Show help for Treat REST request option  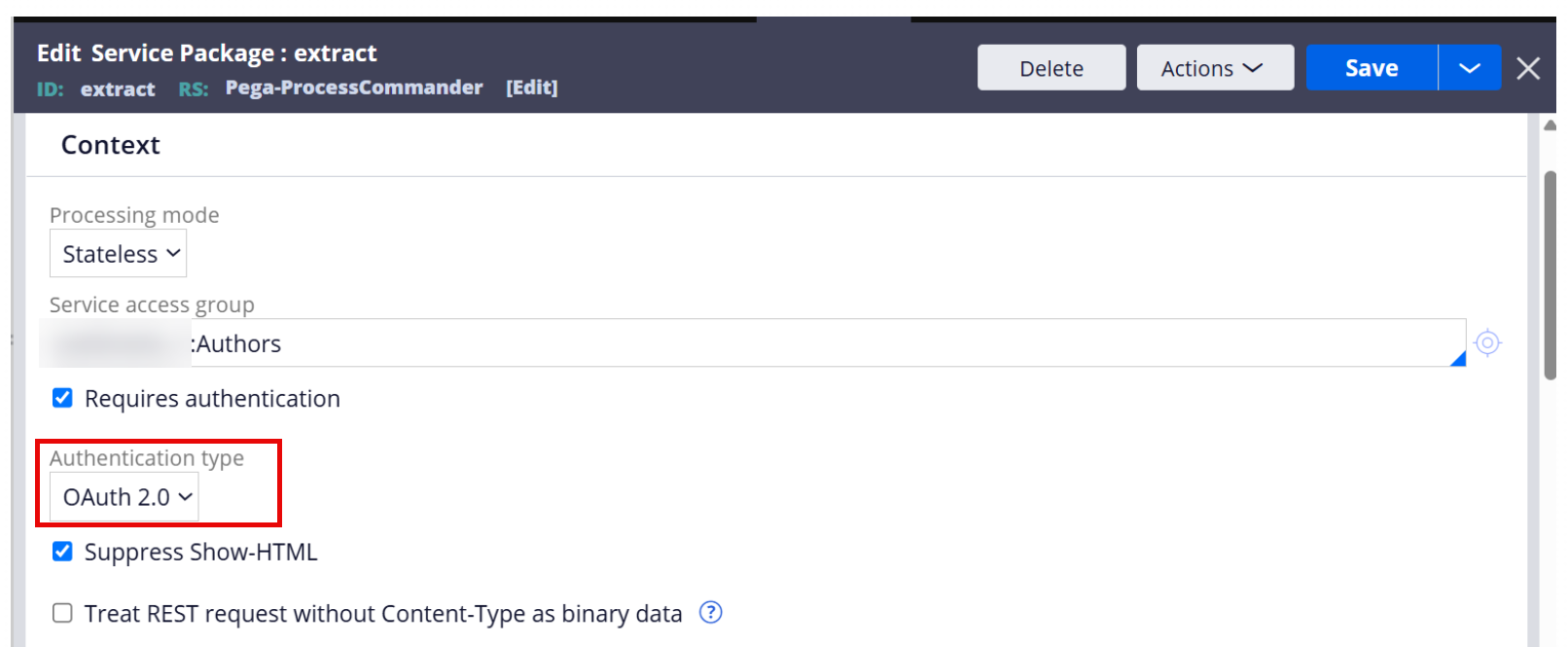711,612
